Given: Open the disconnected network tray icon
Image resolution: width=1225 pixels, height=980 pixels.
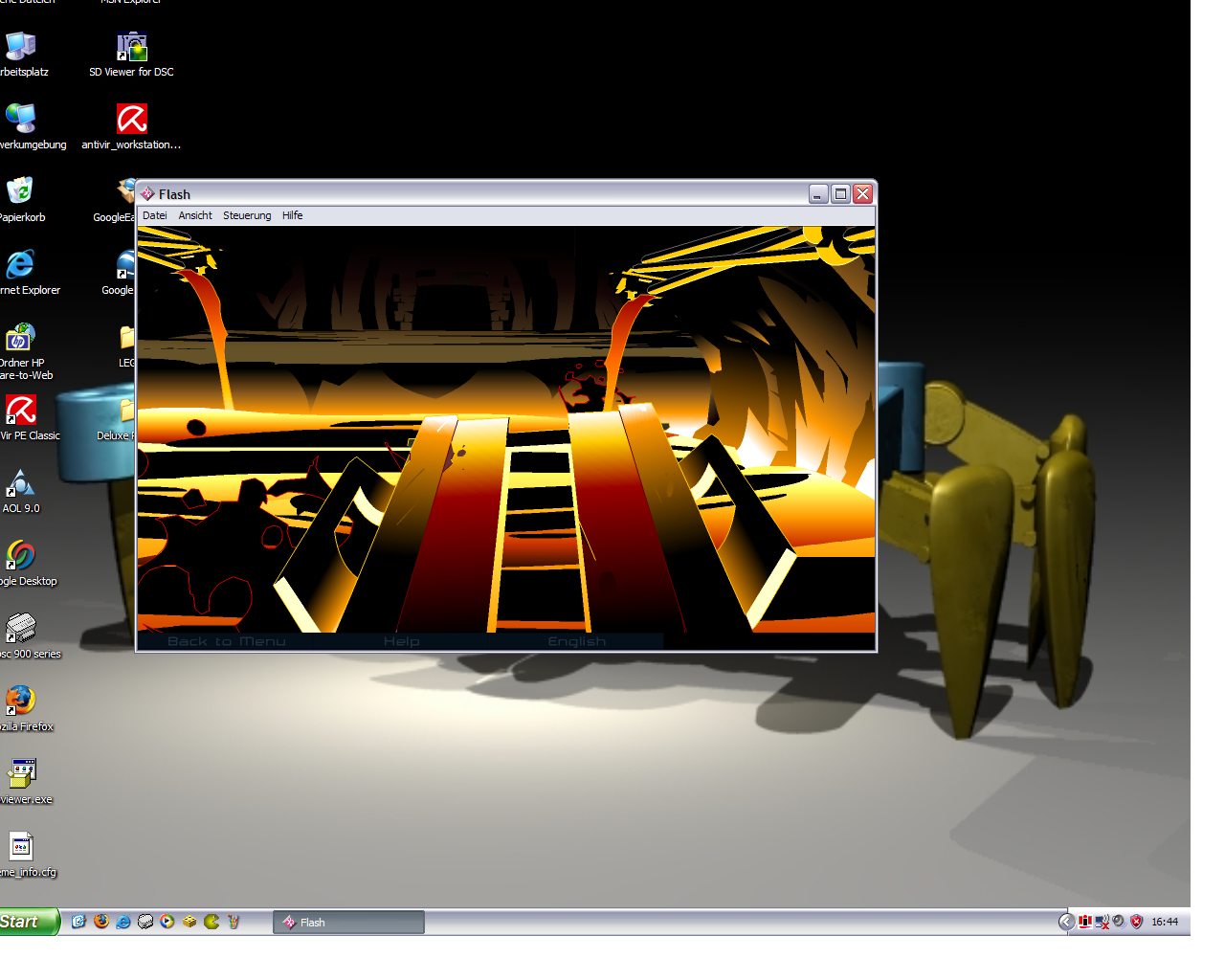Looking at the screenshot, I should coord(1102,922).
